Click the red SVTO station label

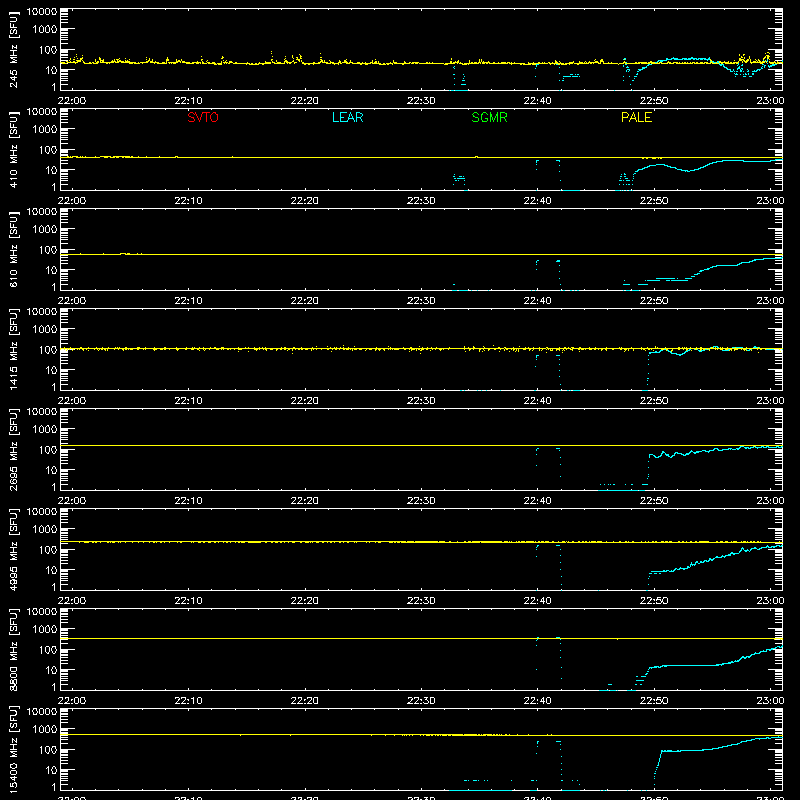[x=203, y=117]
